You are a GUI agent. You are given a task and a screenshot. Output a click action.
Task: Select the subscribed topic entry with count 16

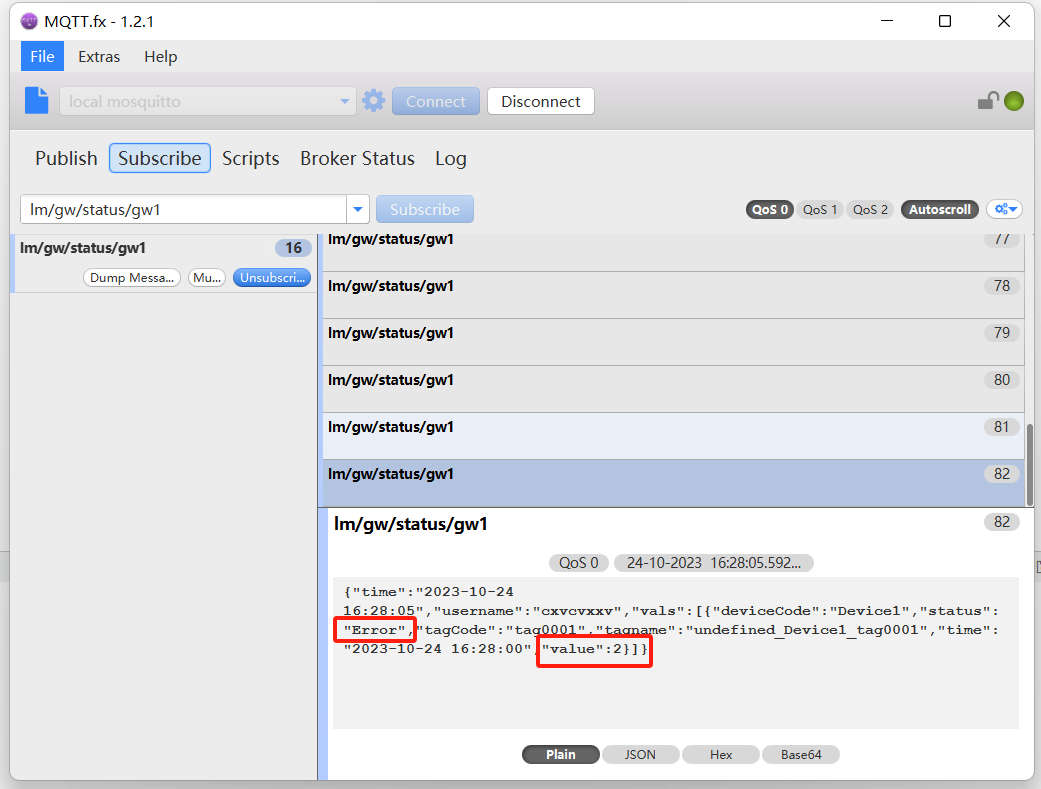coord(165,263)
